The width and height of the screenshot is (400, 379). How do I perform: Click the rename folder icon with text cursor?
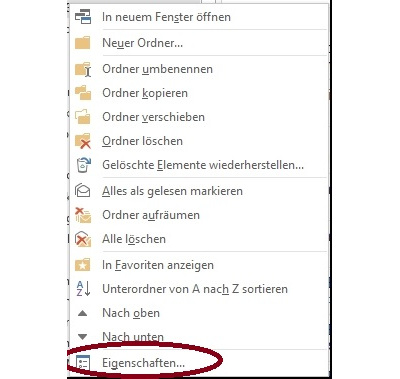(x=83, y=69)
